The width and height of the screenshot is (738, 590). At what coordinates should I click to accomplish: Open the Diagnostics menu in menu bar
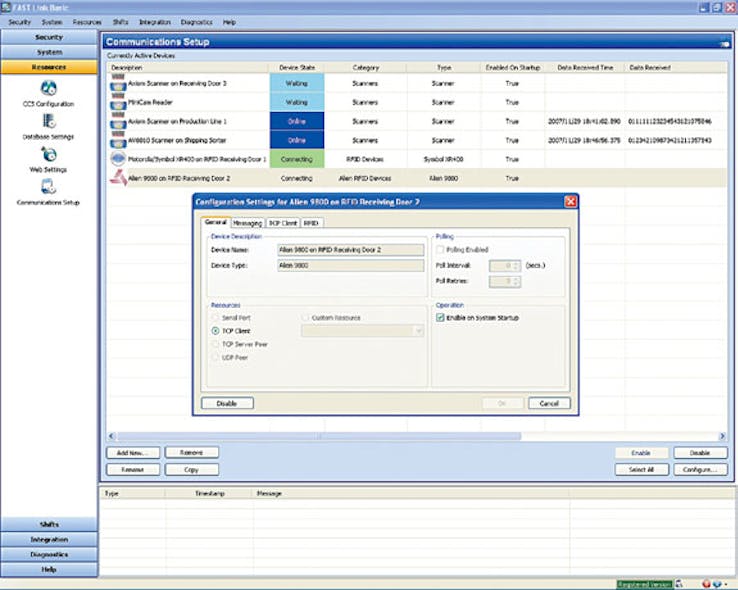197,22
